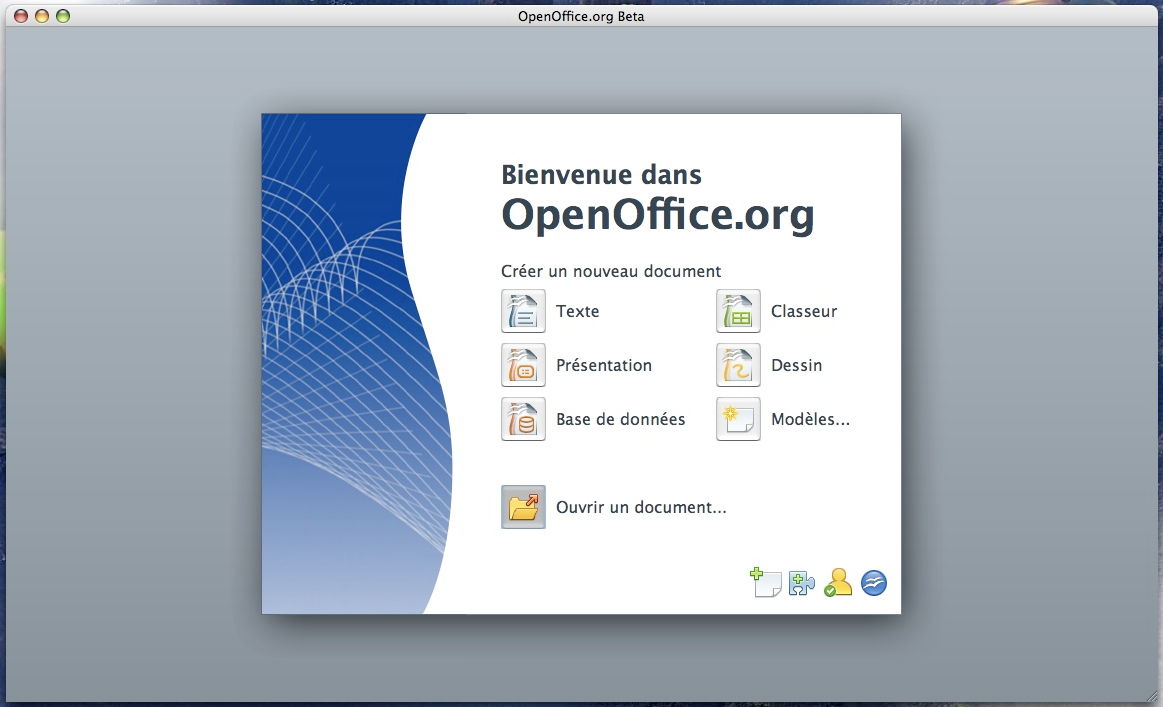This screenshot has width=1163, height=707.
Task: Click the open folder icon
Action: [523, 507]
